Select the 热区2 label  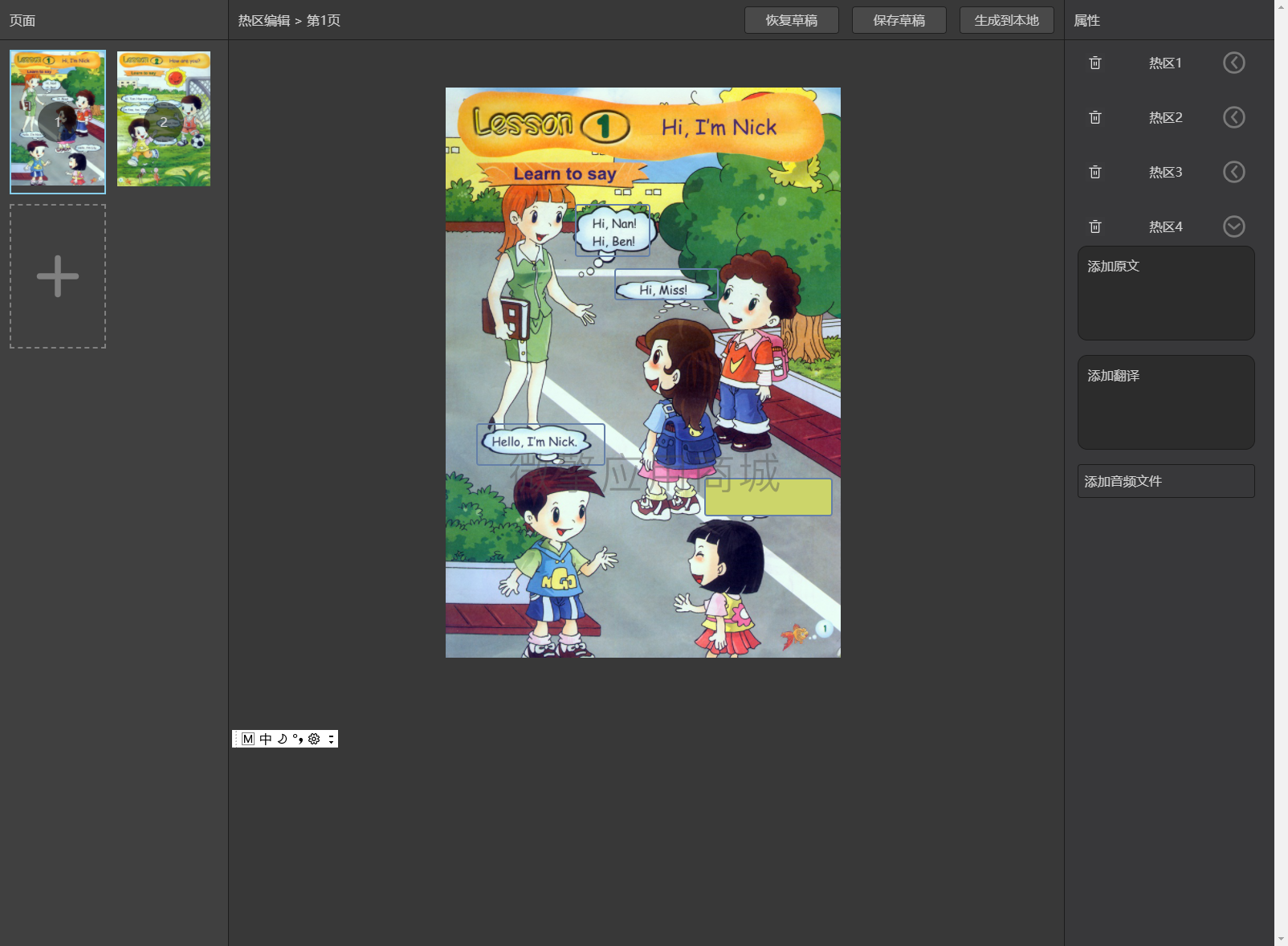pos(1165,117)
